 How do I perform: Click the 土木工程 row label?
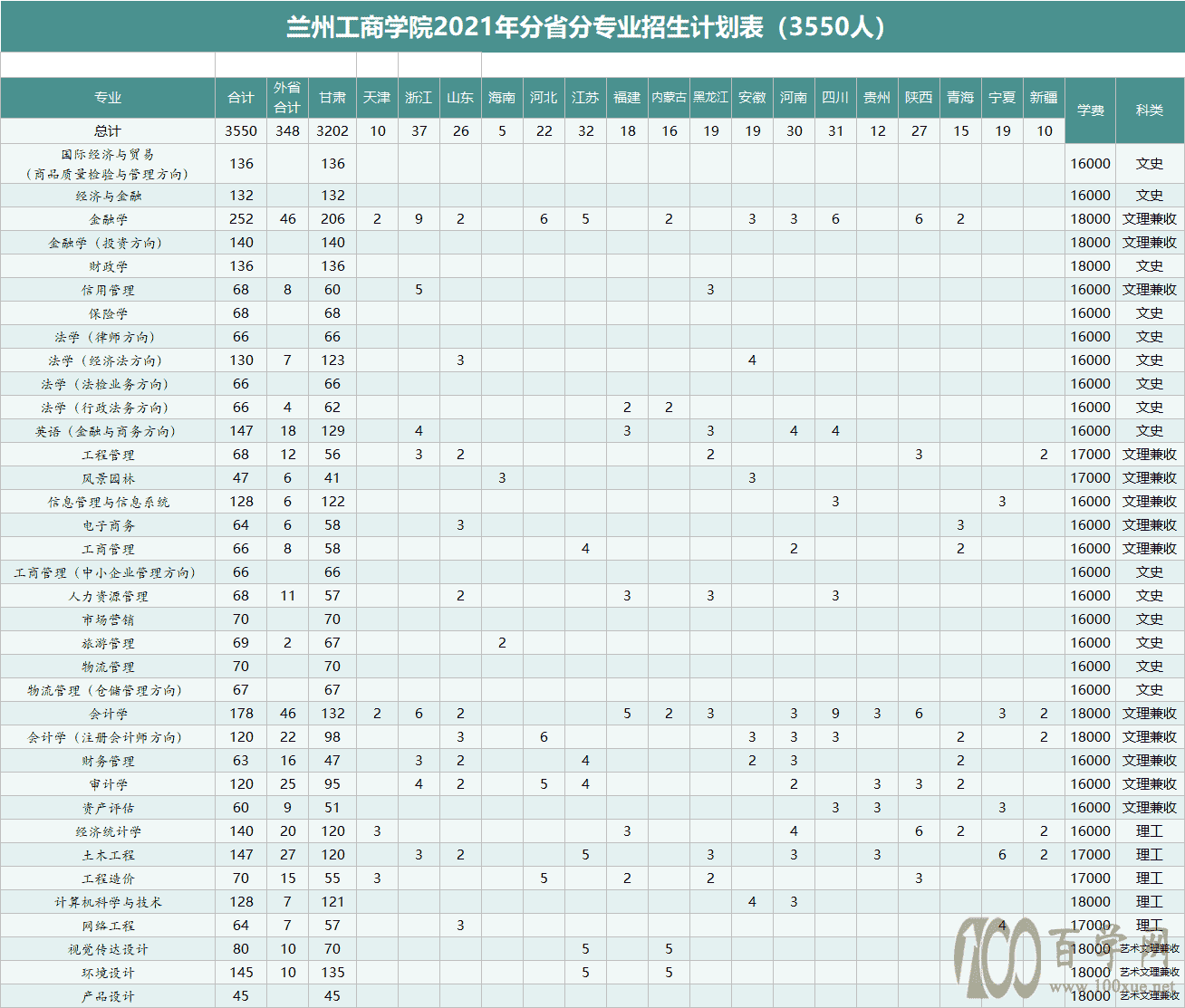(x=108, y=855)
